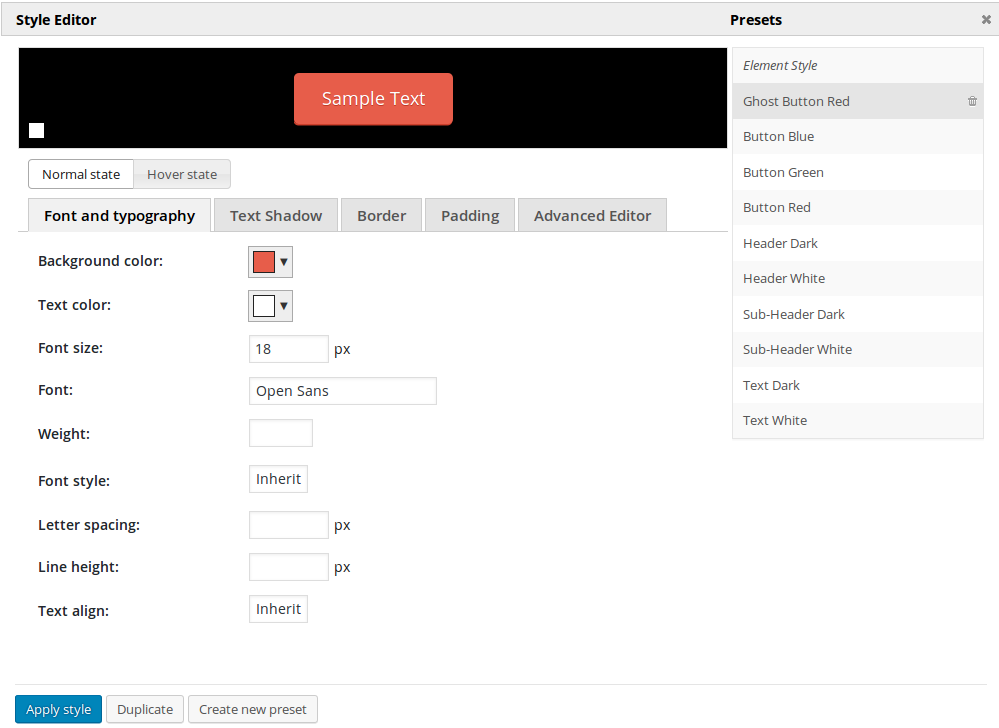Image resolution: width=999 pixels, height=728 pixels.
Task: Switch to the Advanced Editor tab
Action: (592, 214)
